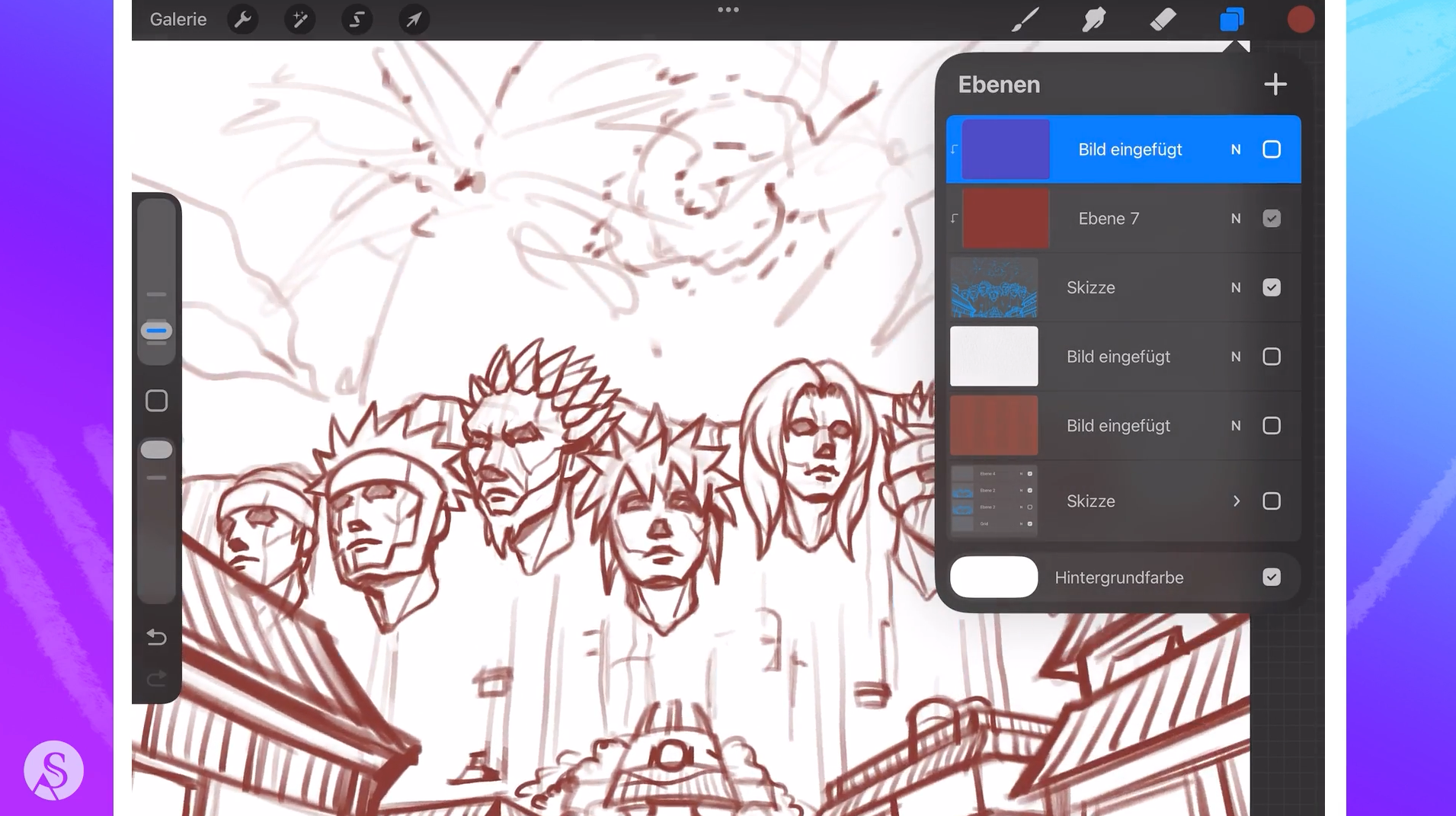
Task: Show the top Bild eingefügt layer
Action: [x=1271, y=149]
